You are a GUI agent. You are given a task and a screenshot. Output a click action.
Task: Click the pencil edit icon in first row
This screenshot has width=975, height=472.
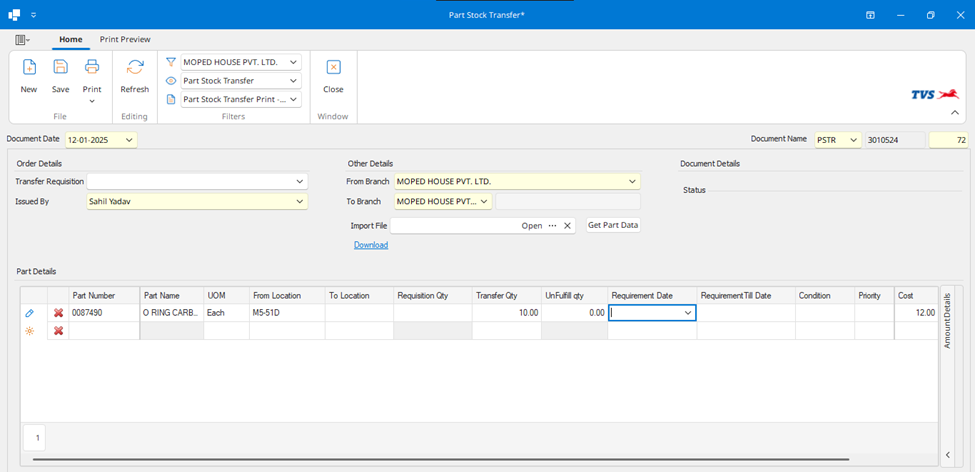pos(30,313)
